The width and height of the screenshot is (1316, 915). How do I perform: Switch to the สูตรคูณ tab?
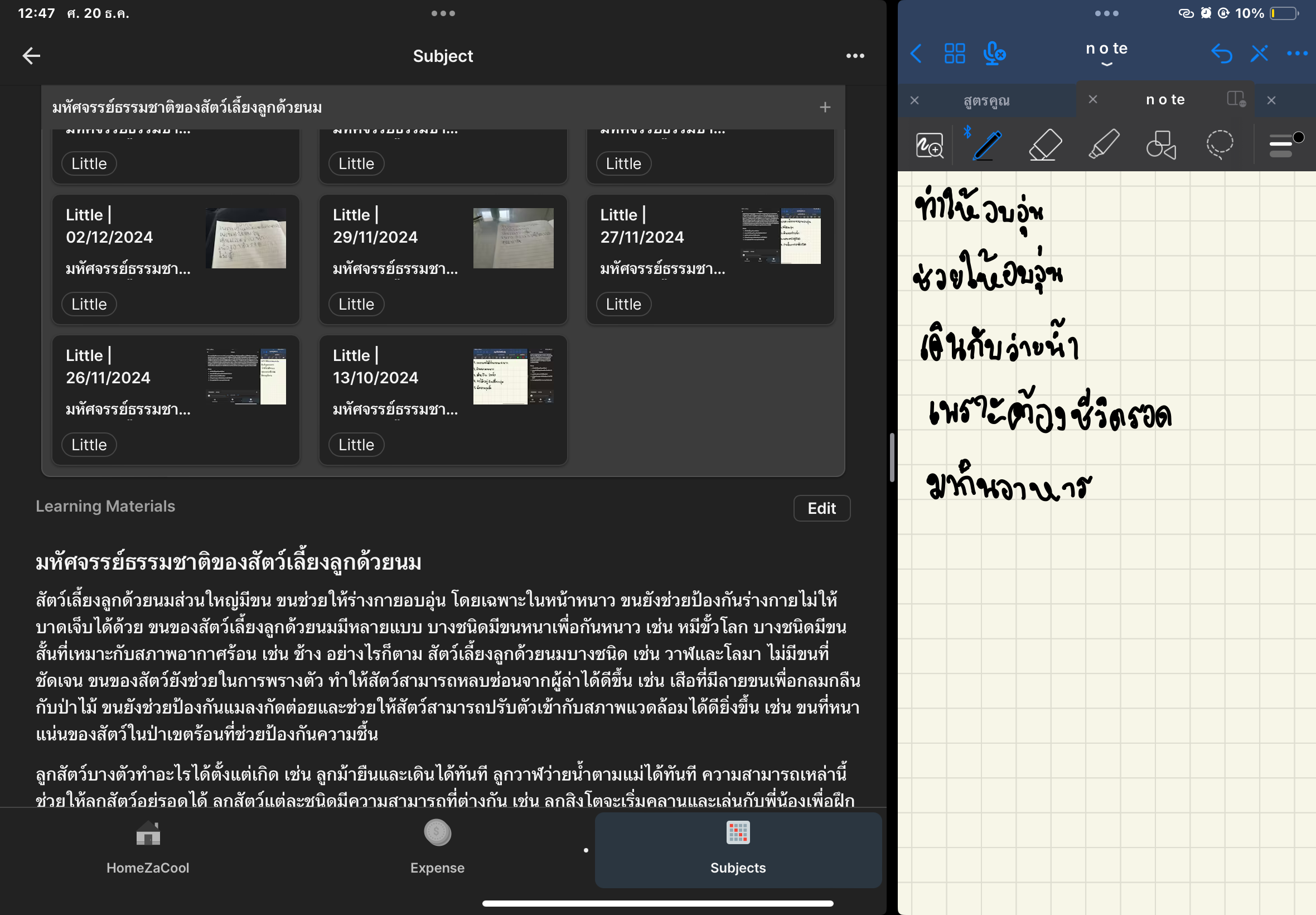(x=986, y=100)
